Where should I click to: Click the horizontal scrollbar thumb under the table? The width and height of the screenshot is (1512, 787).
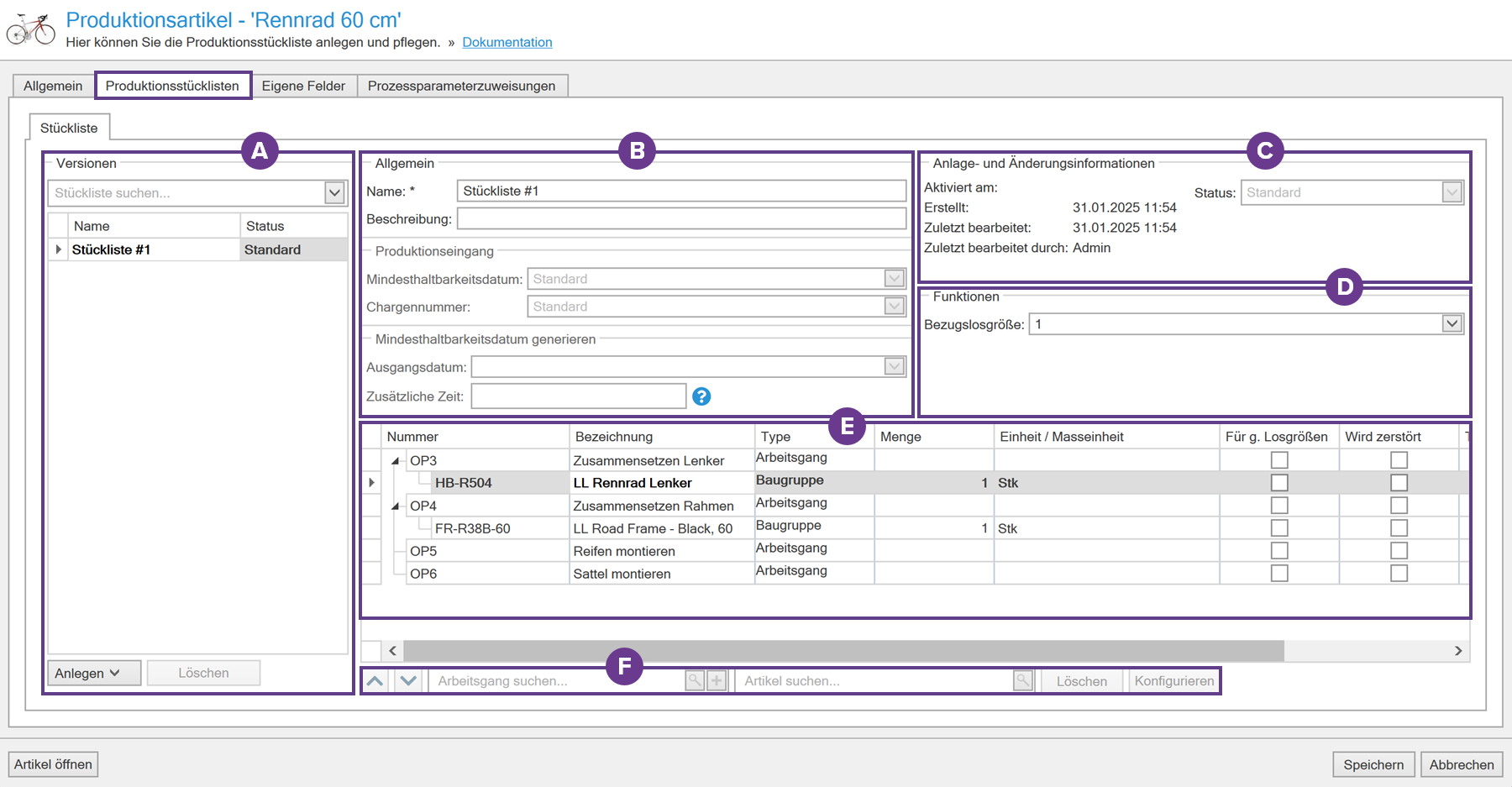point(843,651)
